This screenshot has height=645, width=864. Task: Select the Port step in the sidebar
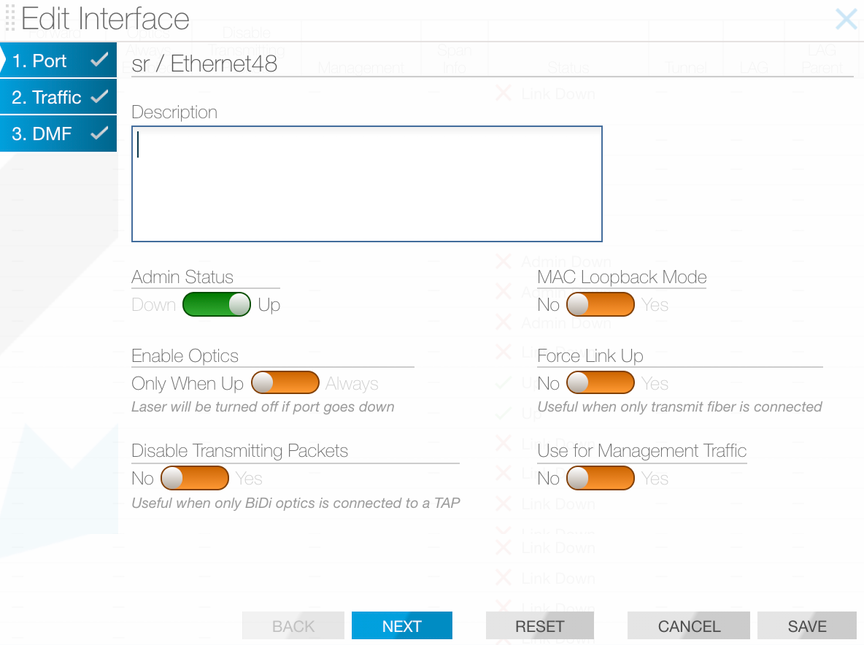coord(45,60)
